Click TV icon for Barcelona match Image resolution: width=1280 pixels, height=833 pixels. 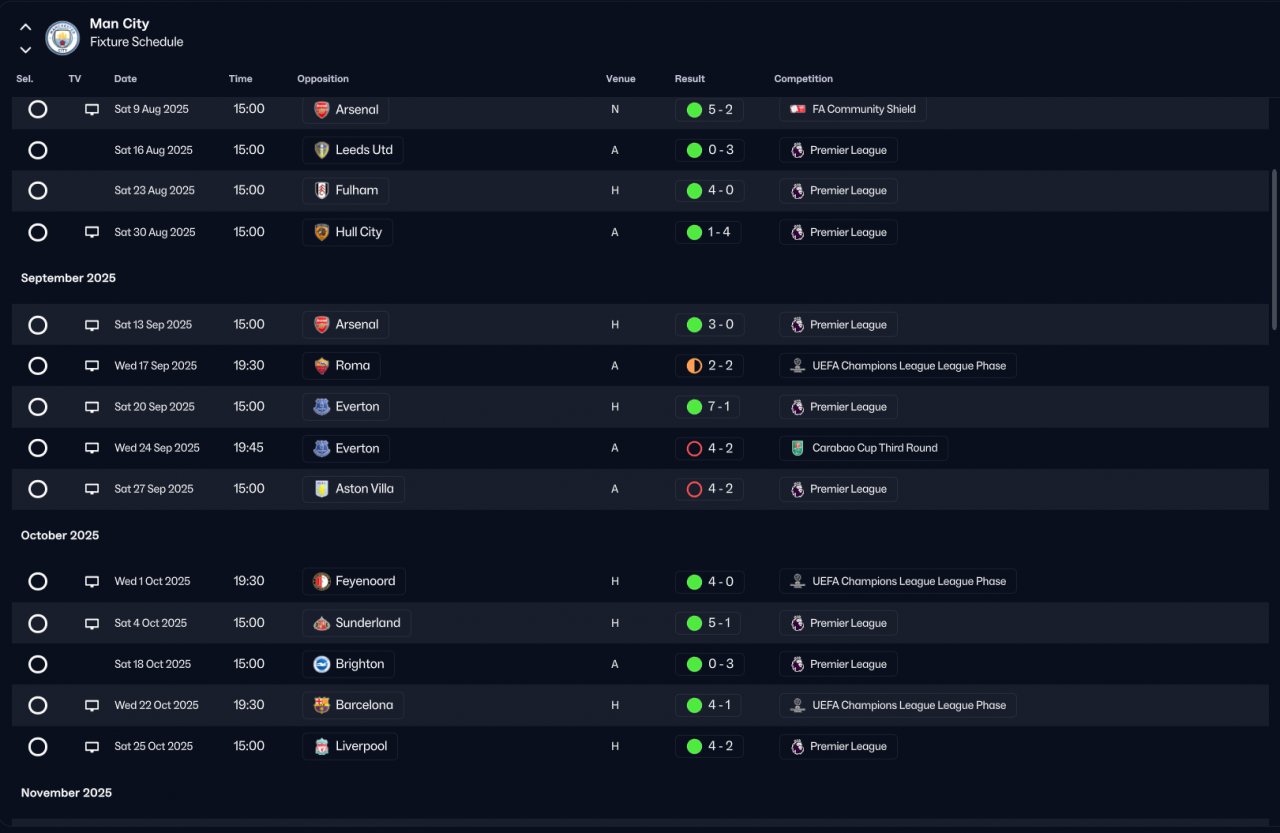92,705
